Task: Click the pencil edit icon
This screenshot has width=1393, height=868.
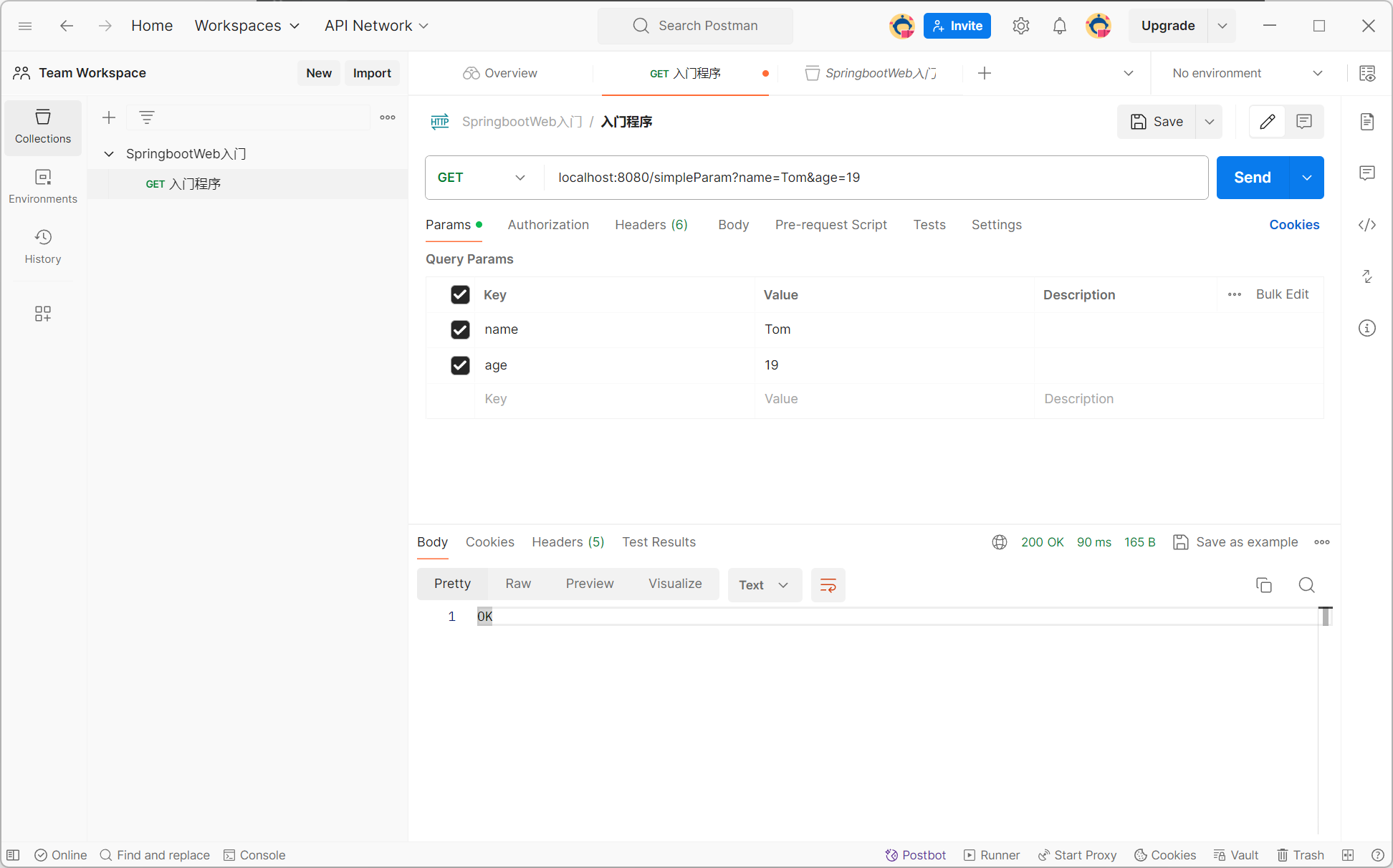Action: coord(1268,122)
